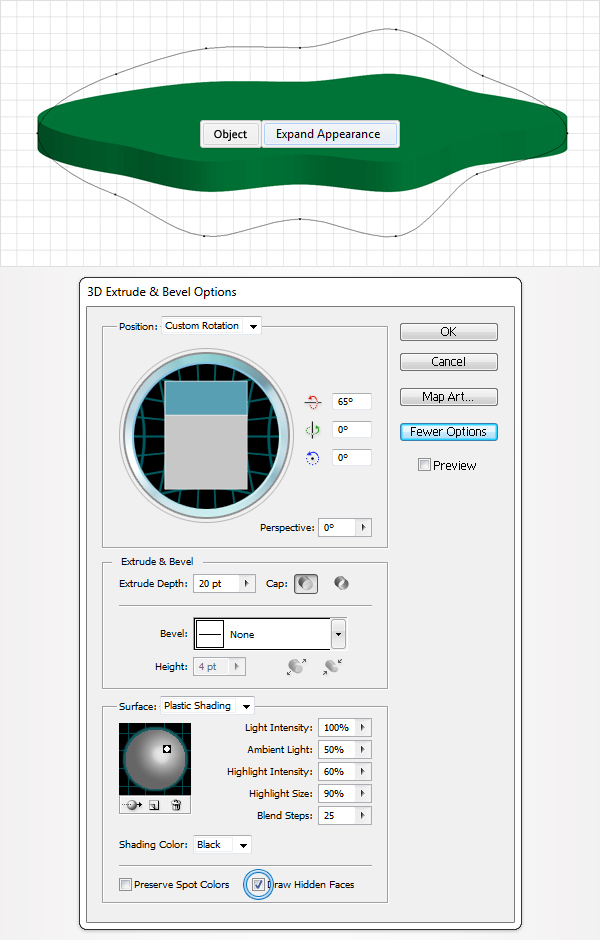Open the Position dropdown
The width and height of the screenshot is (600, 940).
click(x=211, y=326)
